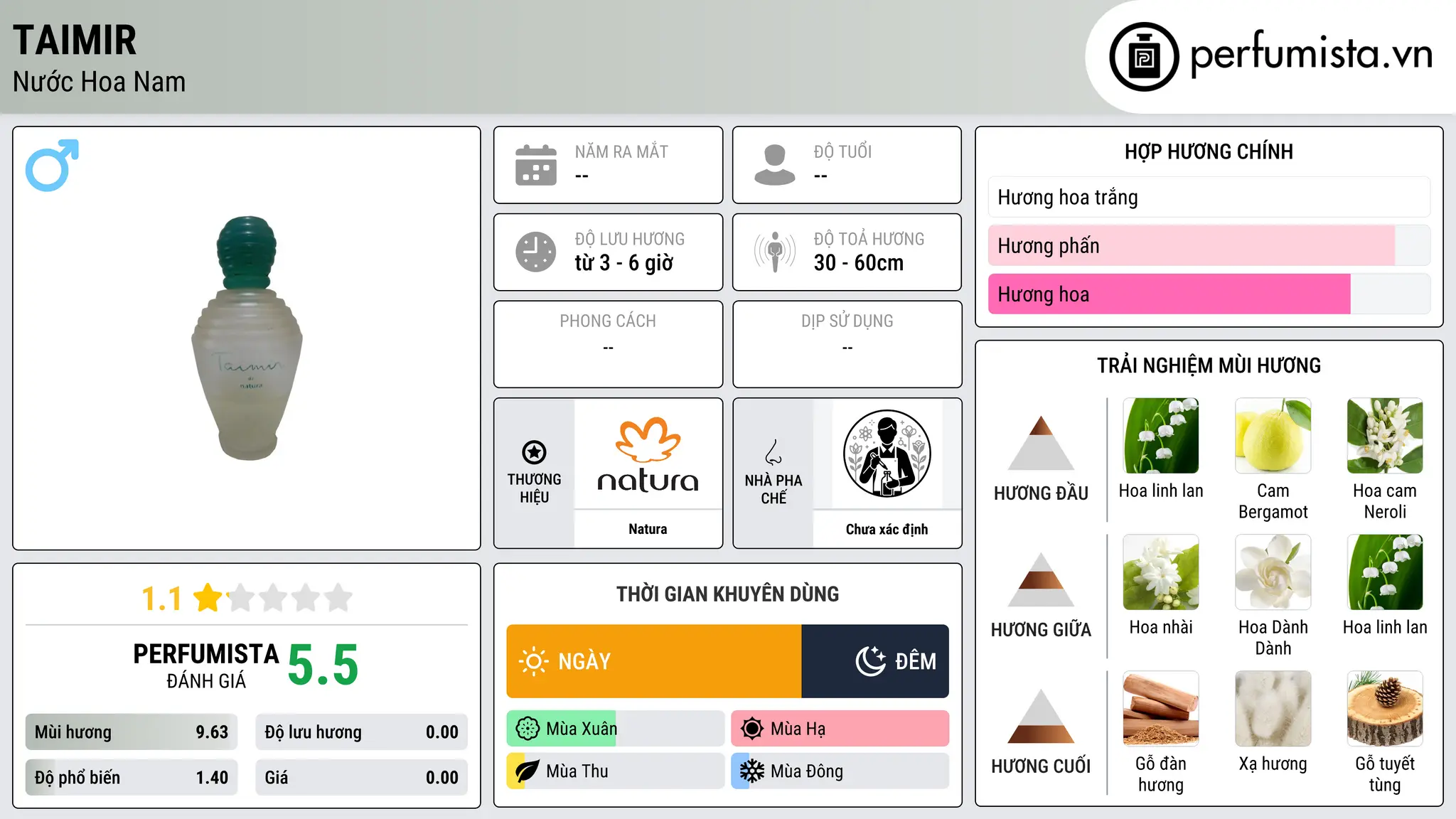
Task: Click the clock icon for longevity
Action: (x=536, y=252)
